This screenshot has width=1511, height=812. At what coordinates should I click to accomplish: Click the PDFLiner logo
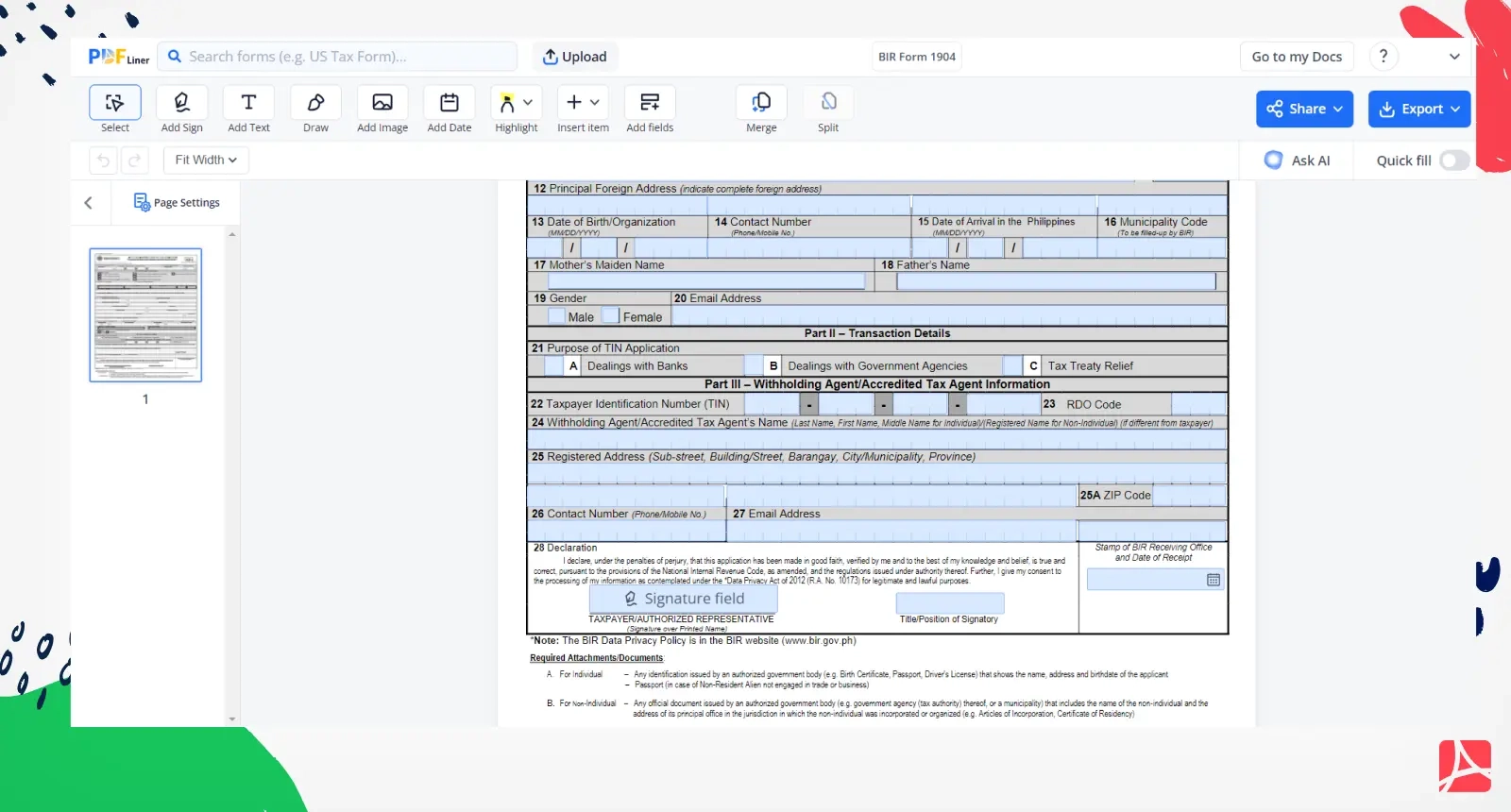pyautogui.click(x=119, y=57)
